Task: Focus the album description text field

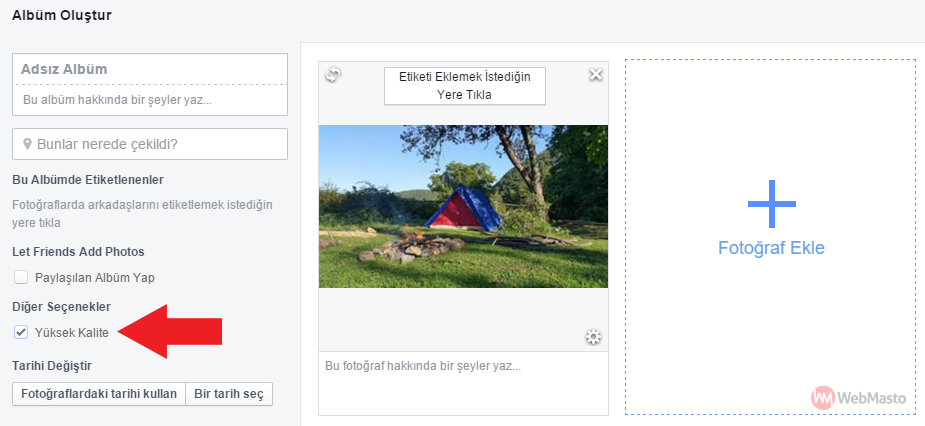Action: [150, 100]
